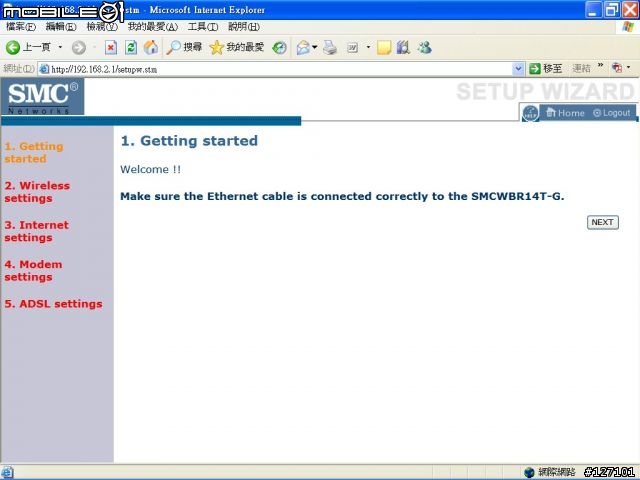This screenshot has width=640, height=480.
Task: Click the Logout link
Action: click(x=612, y=113)
